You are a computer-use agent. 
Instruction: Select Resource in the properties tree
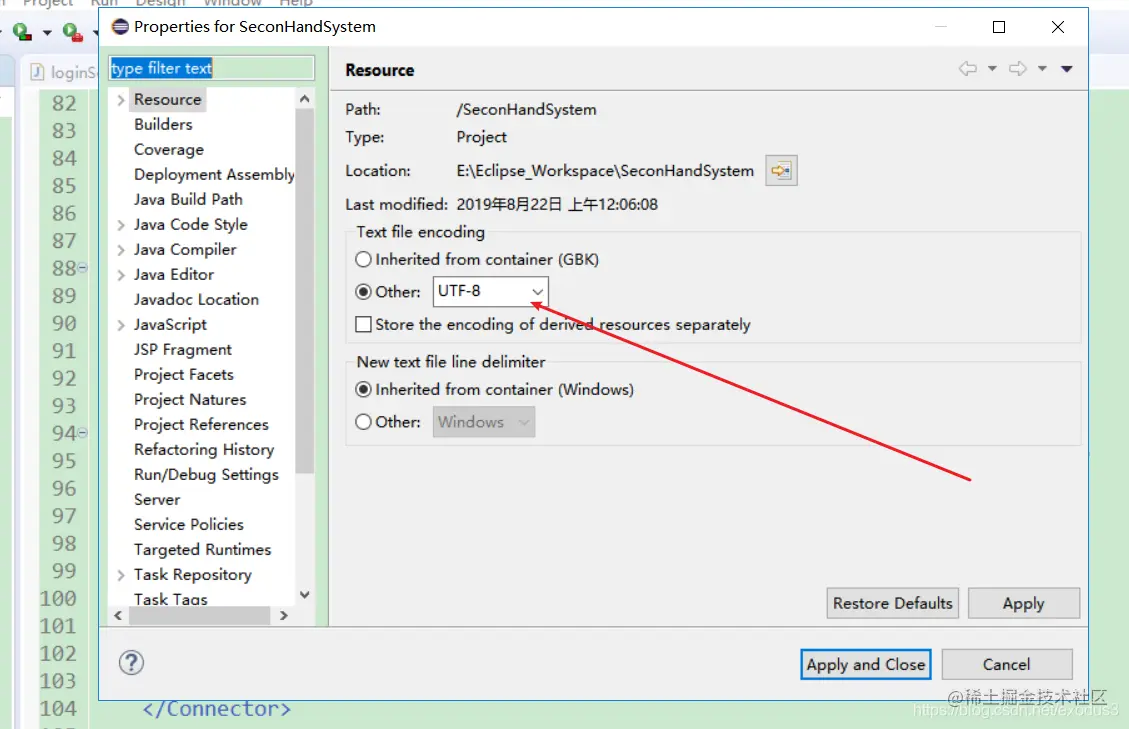(x=168, y=99)
